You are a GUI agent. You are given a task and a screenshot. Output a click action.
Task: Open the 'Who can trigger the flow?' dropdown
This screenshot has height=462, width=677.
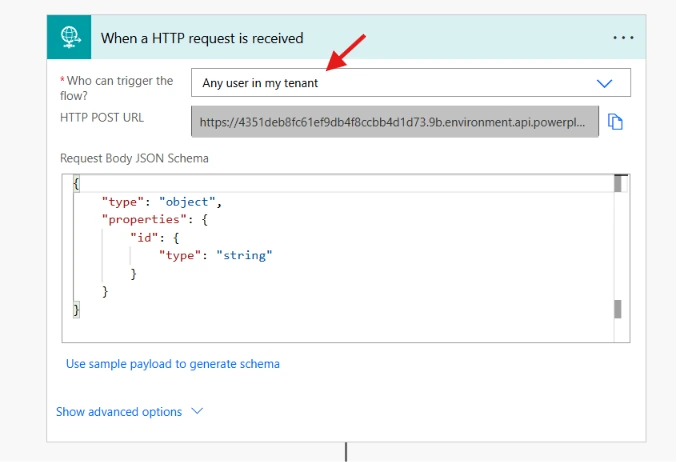click(x=411, y=82)
